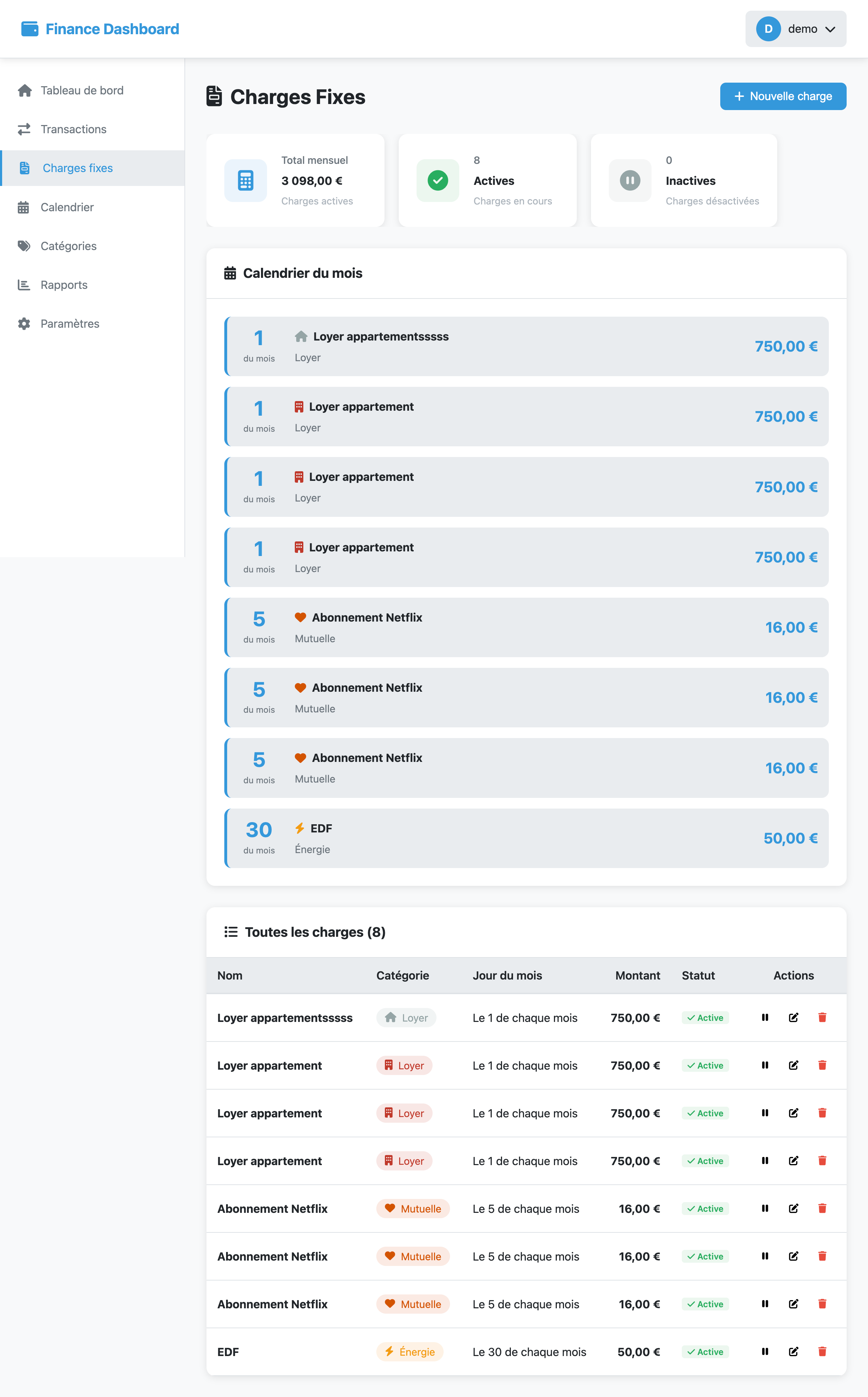Expand the demo user dropdown

tap(796, 29)
